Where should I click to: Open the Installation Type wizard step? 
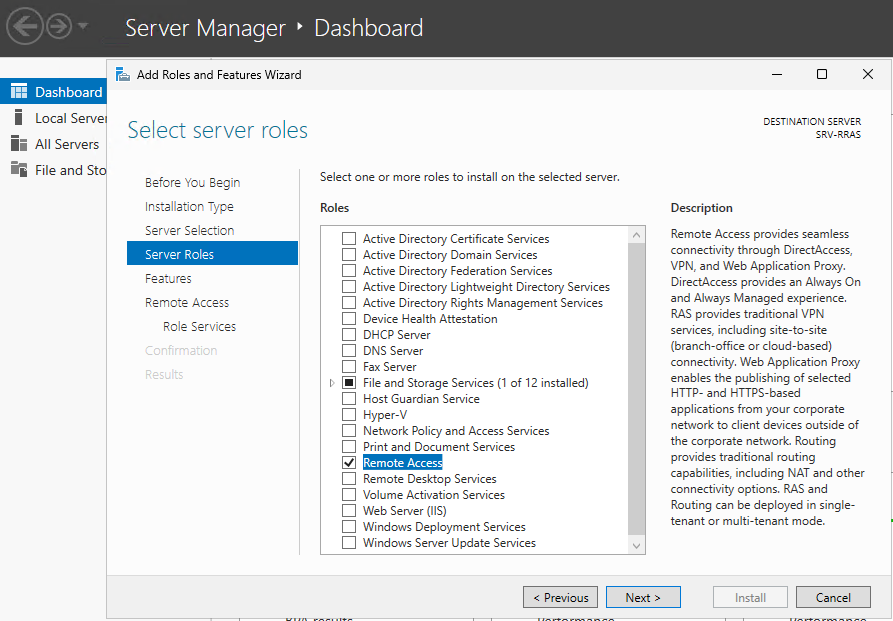[189, 207]
